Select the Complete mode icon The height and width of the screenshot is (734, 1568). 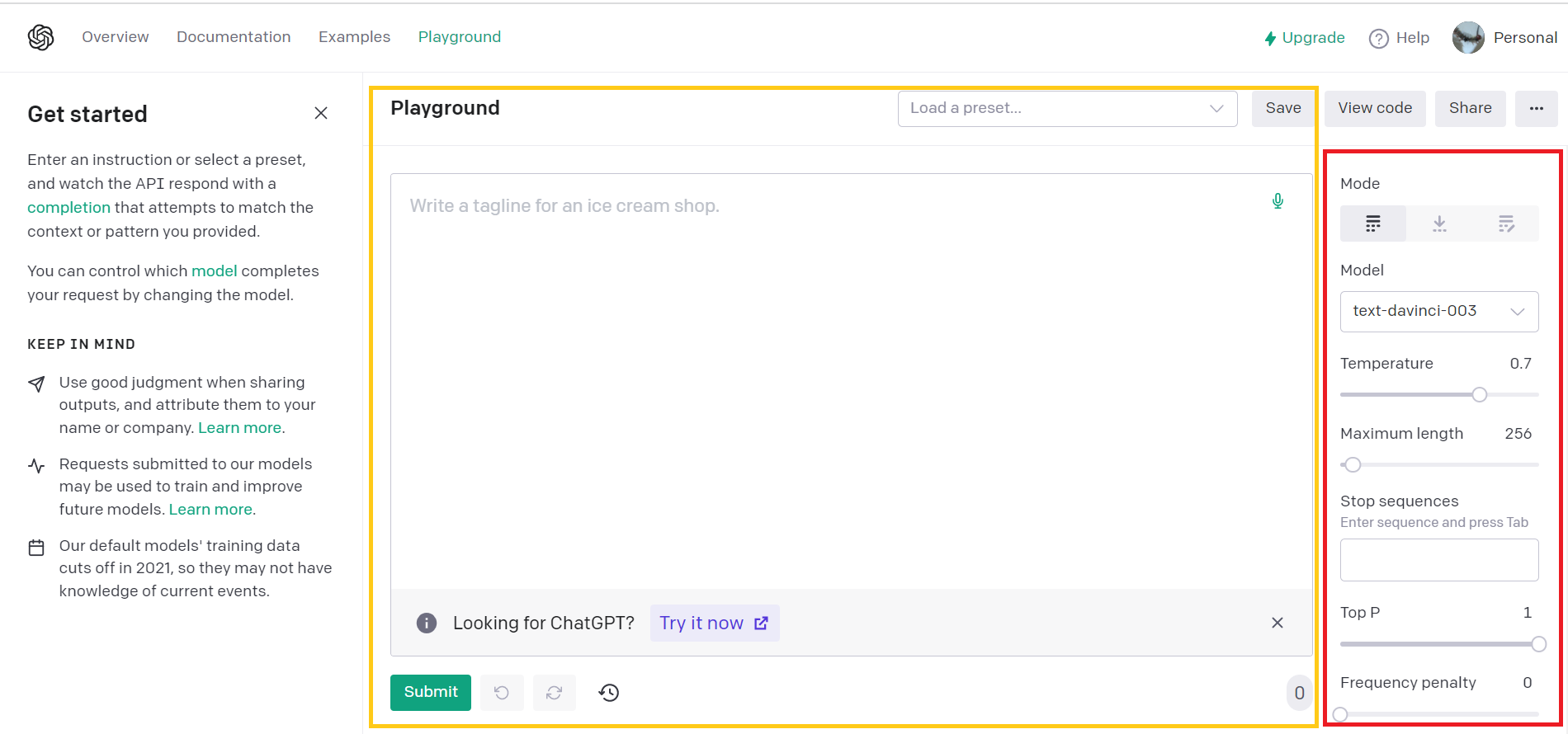pos(1373,223)
